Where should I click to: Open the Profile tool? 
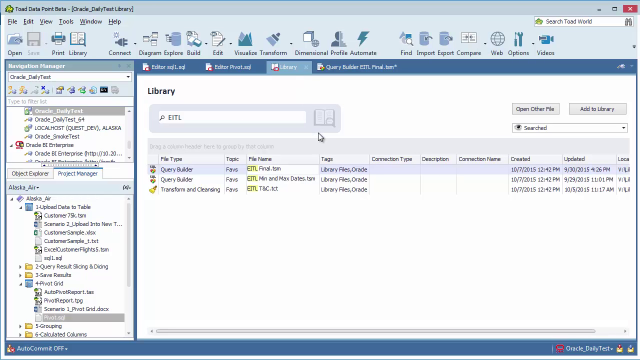click(x=339, y=44)
